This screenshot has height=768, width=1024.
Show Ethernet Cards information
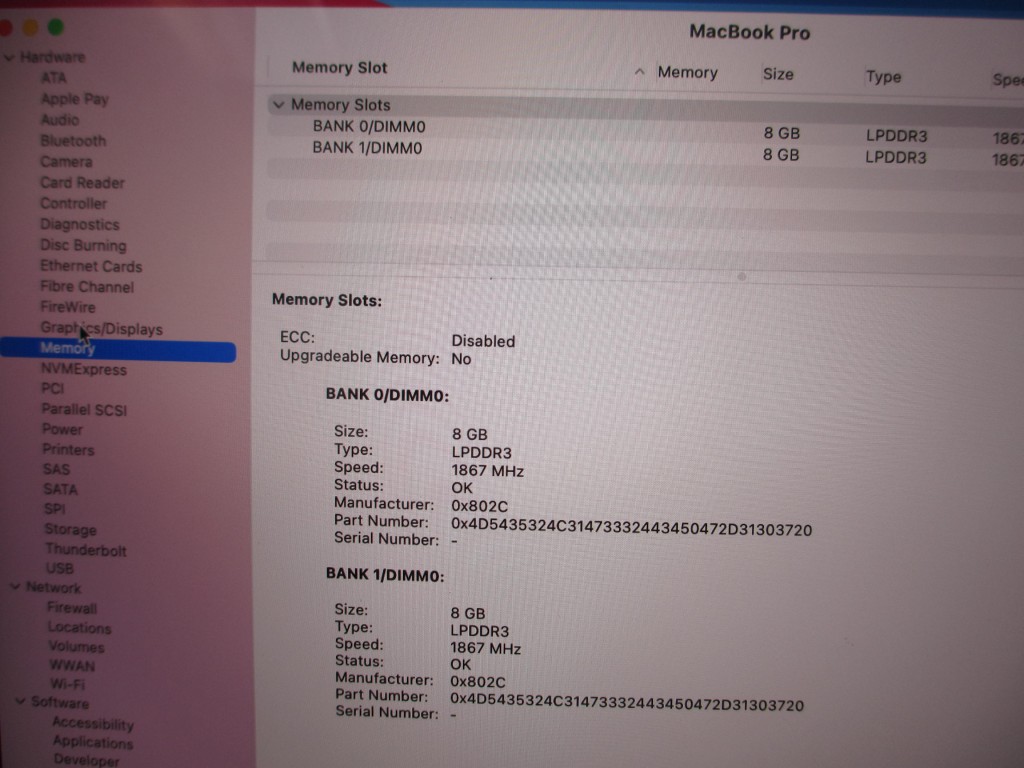91,266
